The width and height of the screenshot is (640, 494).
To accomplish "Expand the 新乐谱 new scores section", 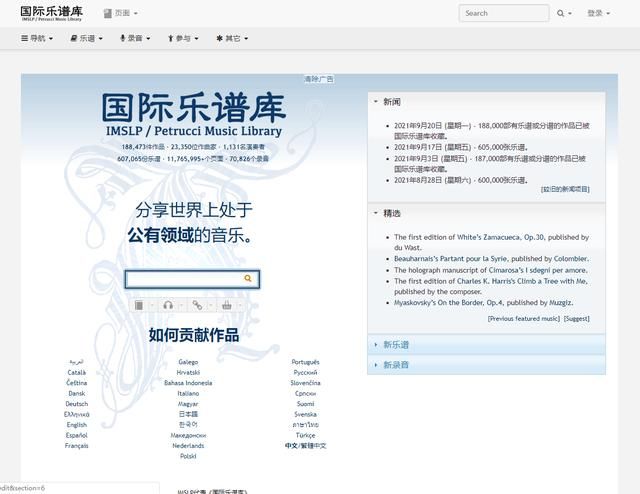I will coord(486,345).
